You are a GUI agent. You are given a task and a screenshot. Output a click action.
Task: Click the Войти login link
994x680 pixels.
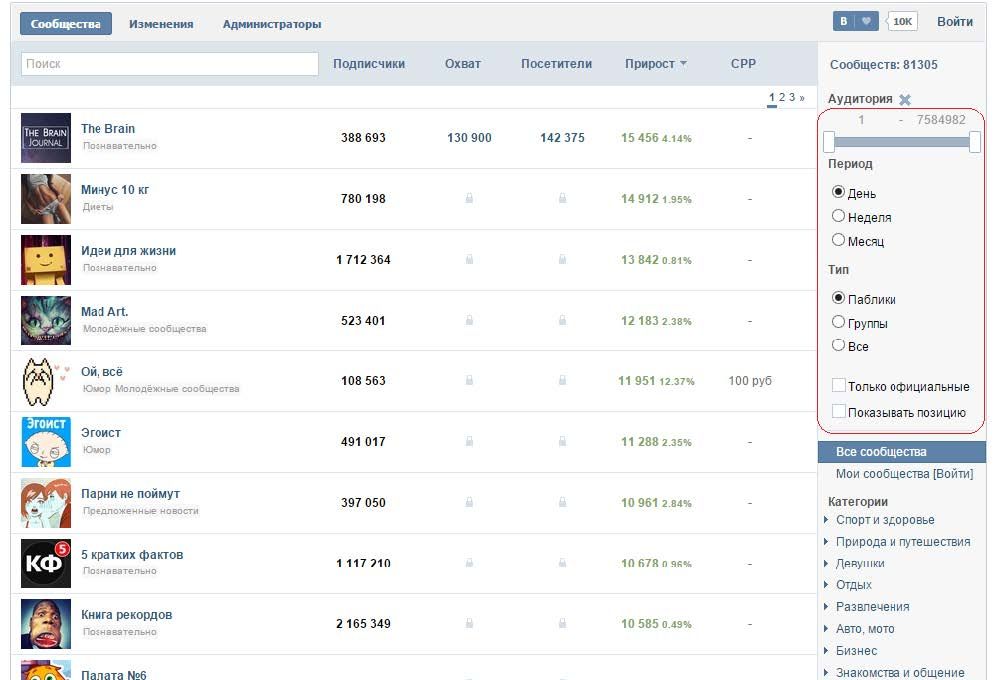pos(955,22)
